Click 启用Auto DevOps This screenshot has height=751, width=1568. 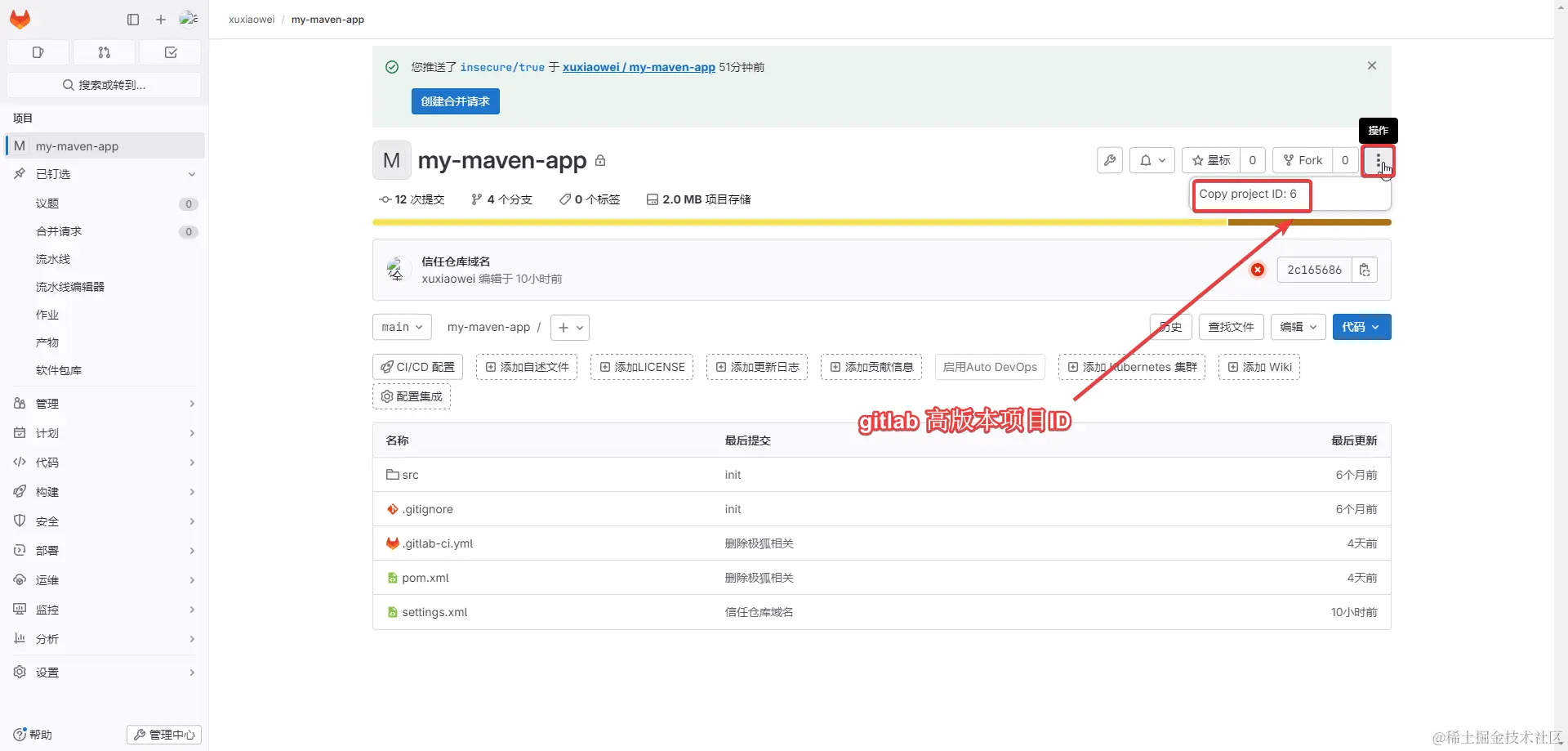click(990, 367)
